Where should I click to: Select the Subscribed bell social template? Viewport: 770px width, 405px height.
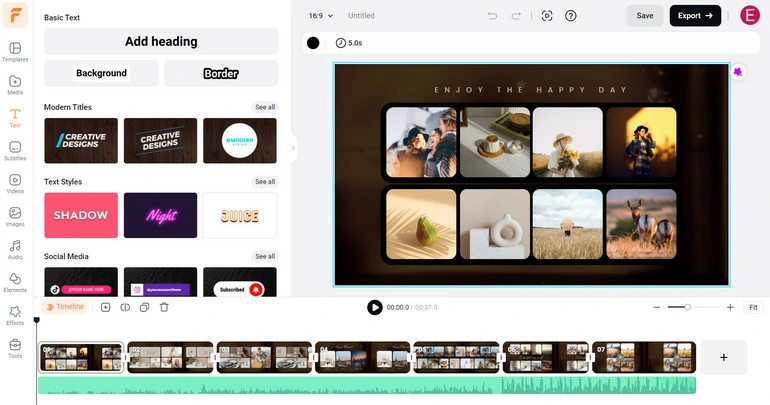[x=240, y=282]
